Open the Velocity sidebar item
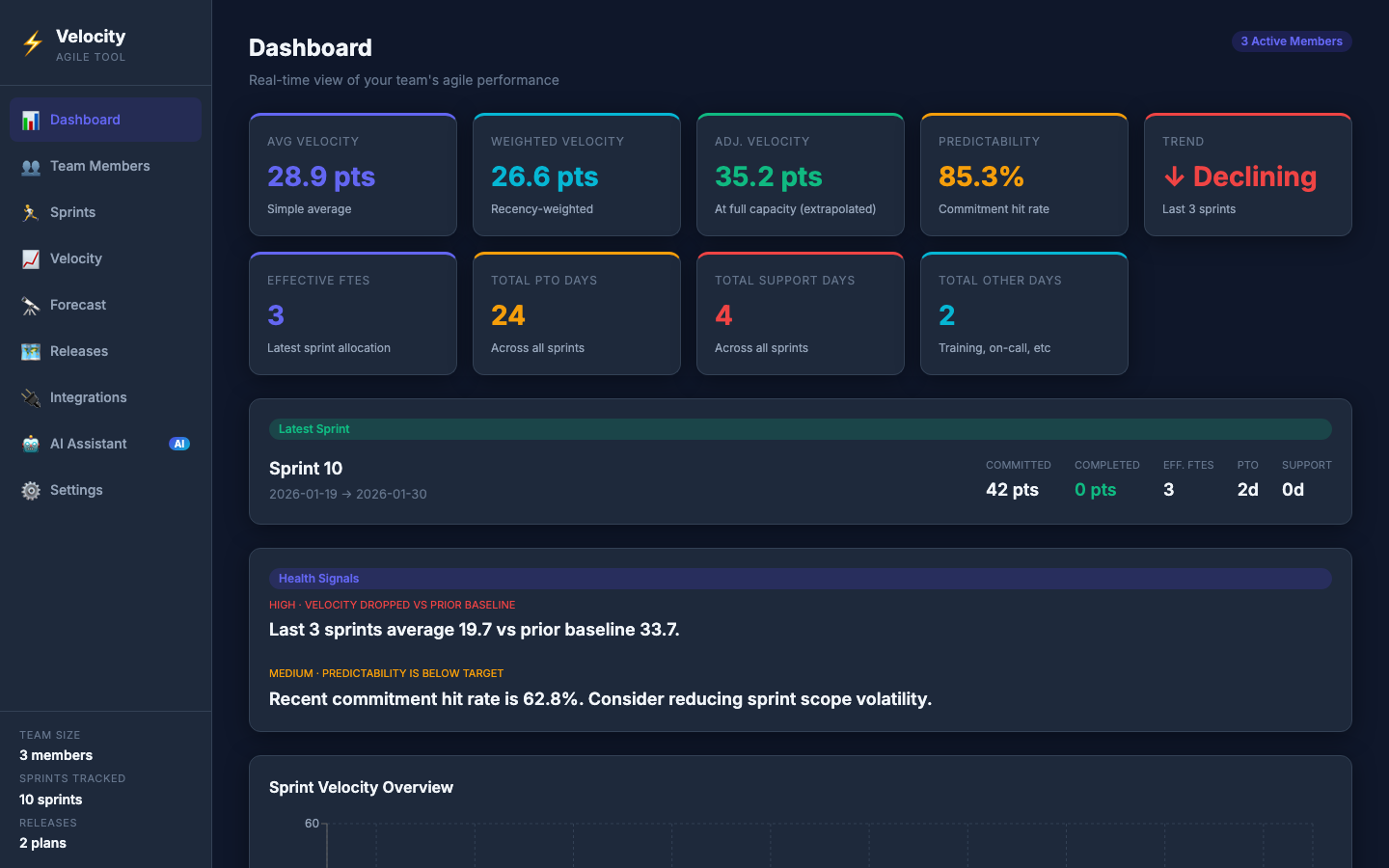 [x=105, y=258]
